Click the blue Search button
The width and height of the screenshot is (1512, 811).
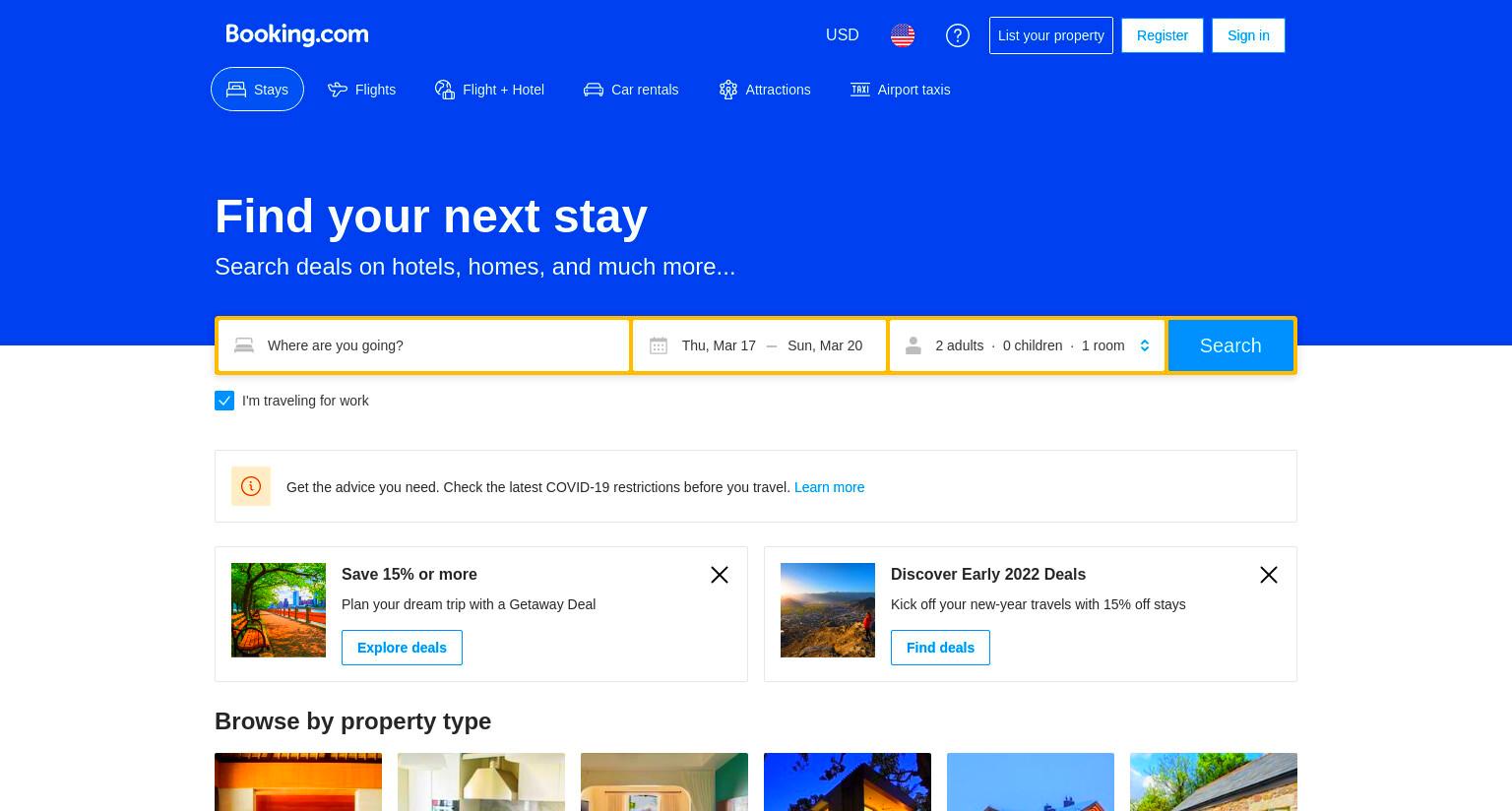1230,345
